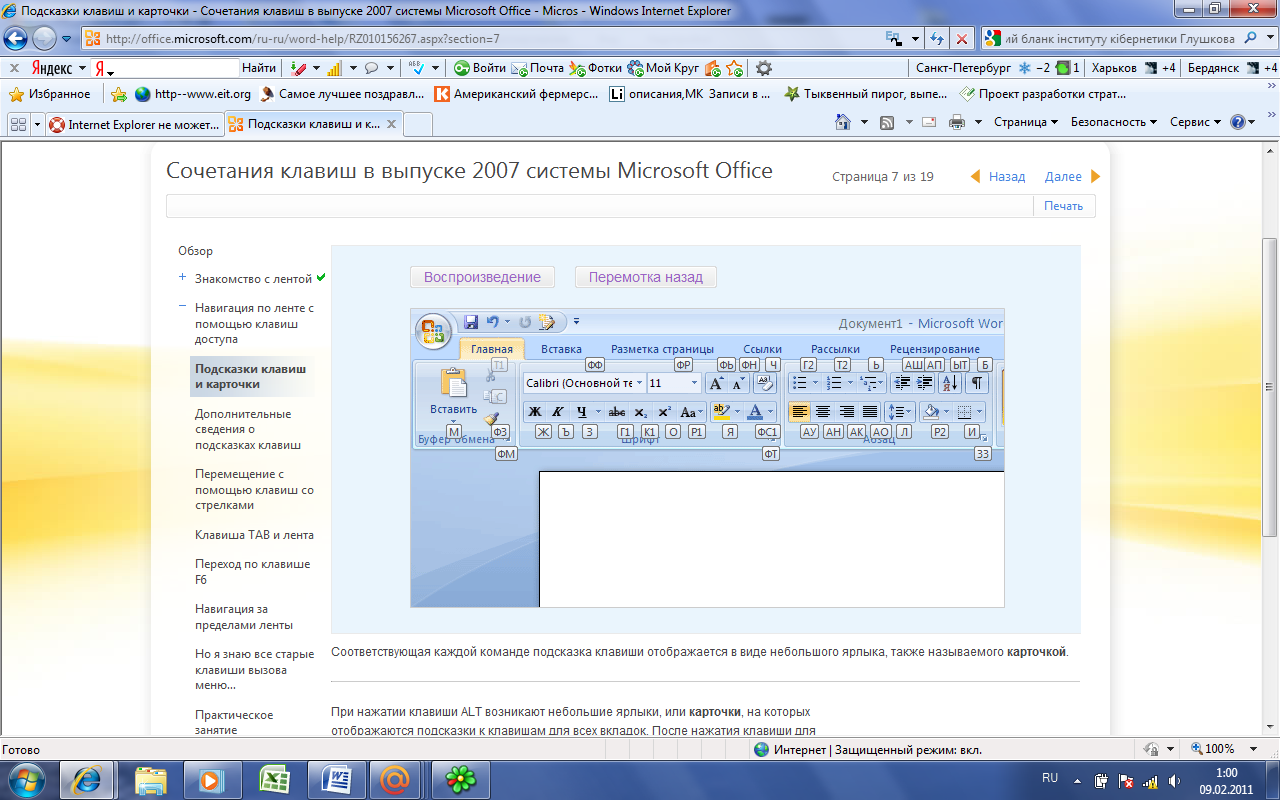This screenshot has height=800, width=1280.
Task: Toggle Italic К in the Word demo ribbon
Action: click(557, 411)
